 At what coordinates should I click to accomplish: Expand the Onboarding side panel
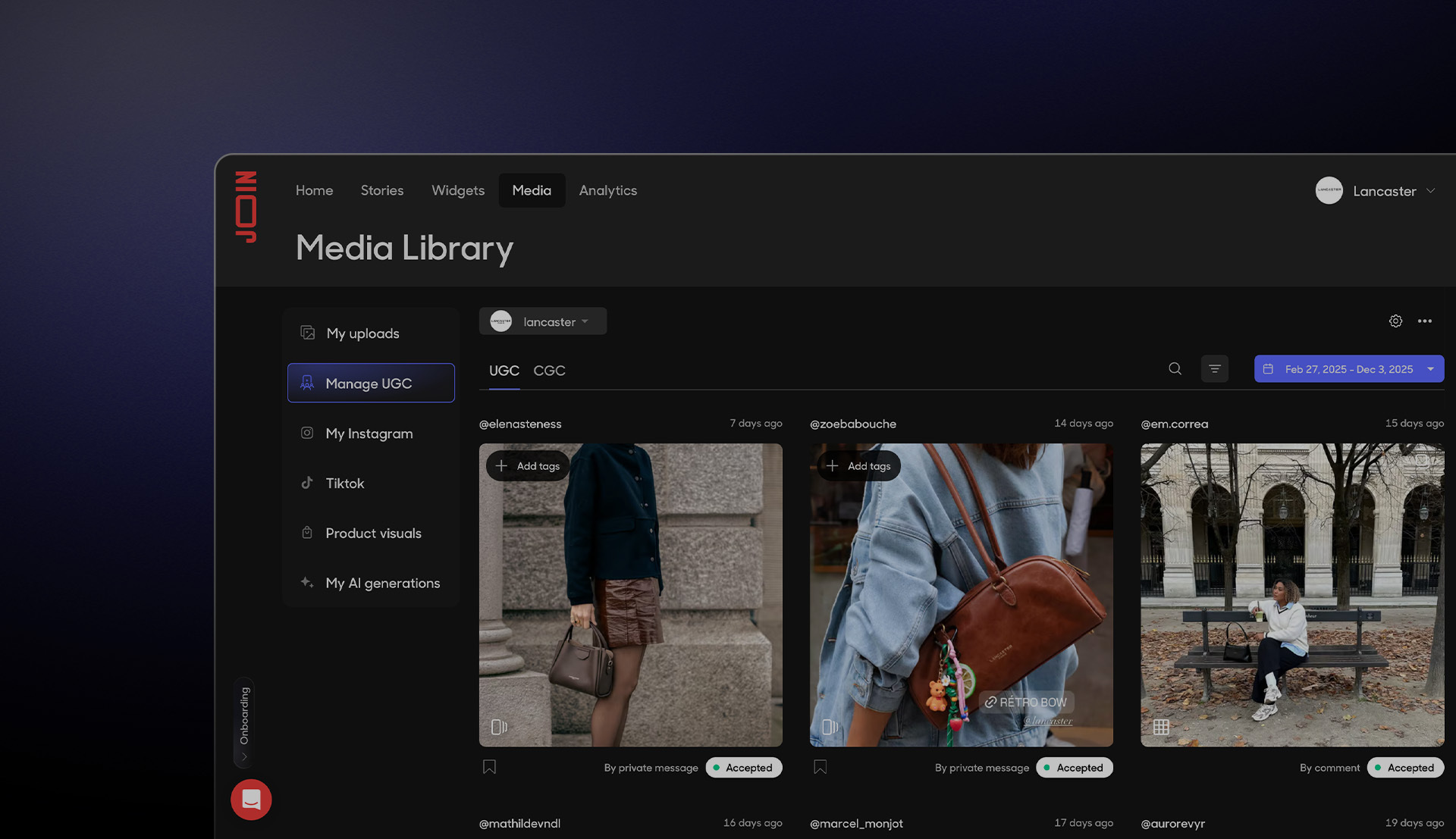(x=244, y=722)
